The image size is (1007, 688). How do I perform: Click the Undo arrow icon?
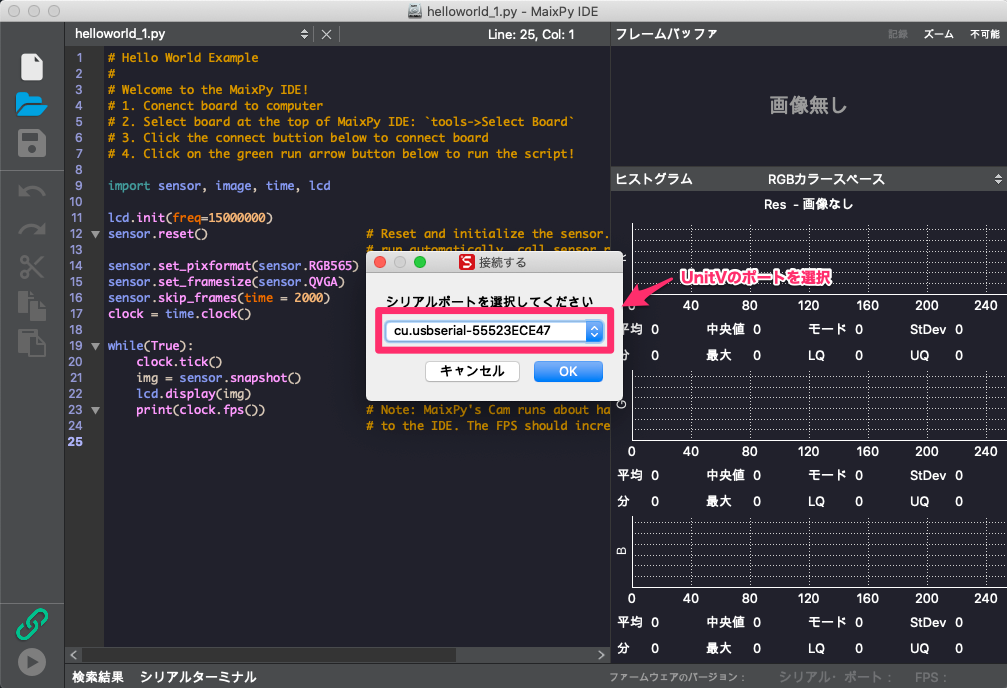(32, 191)
